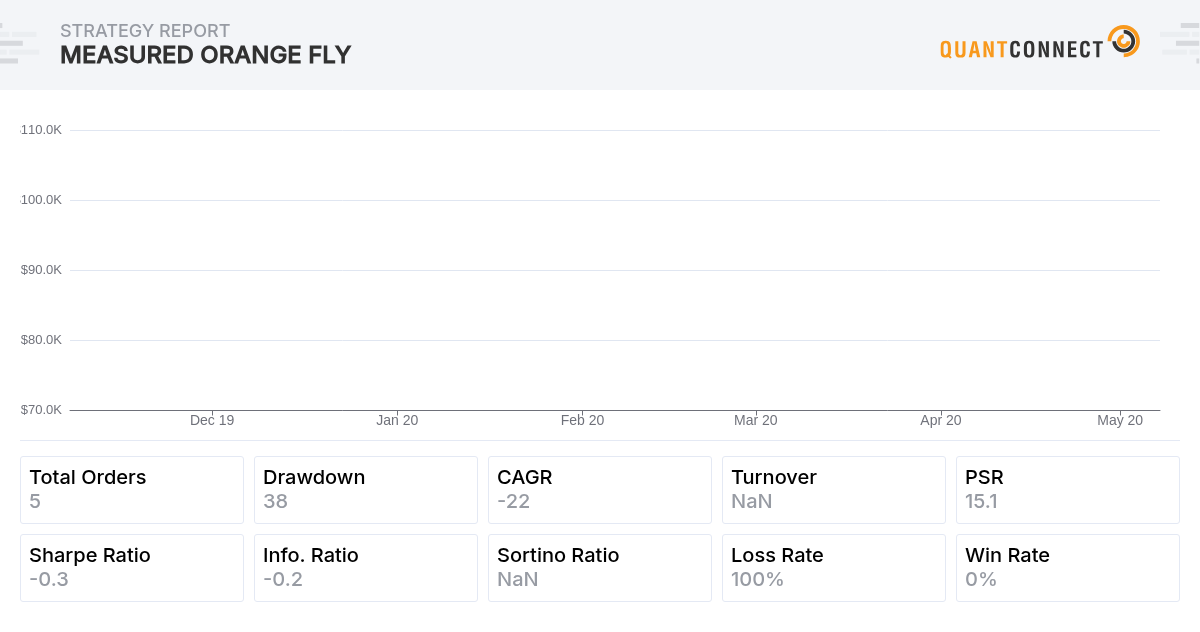Click the Info. Ratio card
This screenshot has height=632, width=1200.
366,568
